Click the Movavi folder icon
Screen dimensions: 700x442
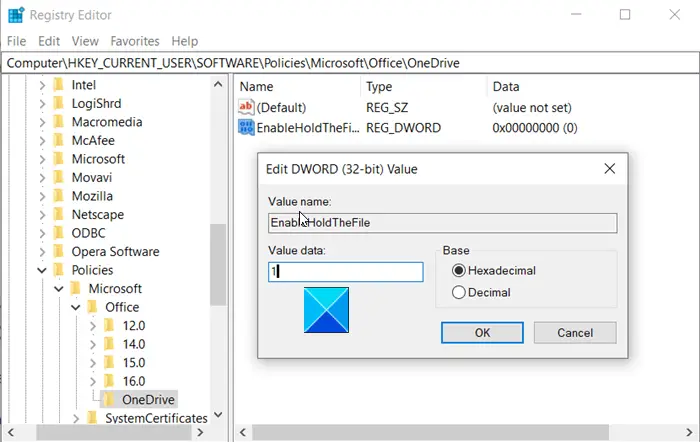pos(58,177)
